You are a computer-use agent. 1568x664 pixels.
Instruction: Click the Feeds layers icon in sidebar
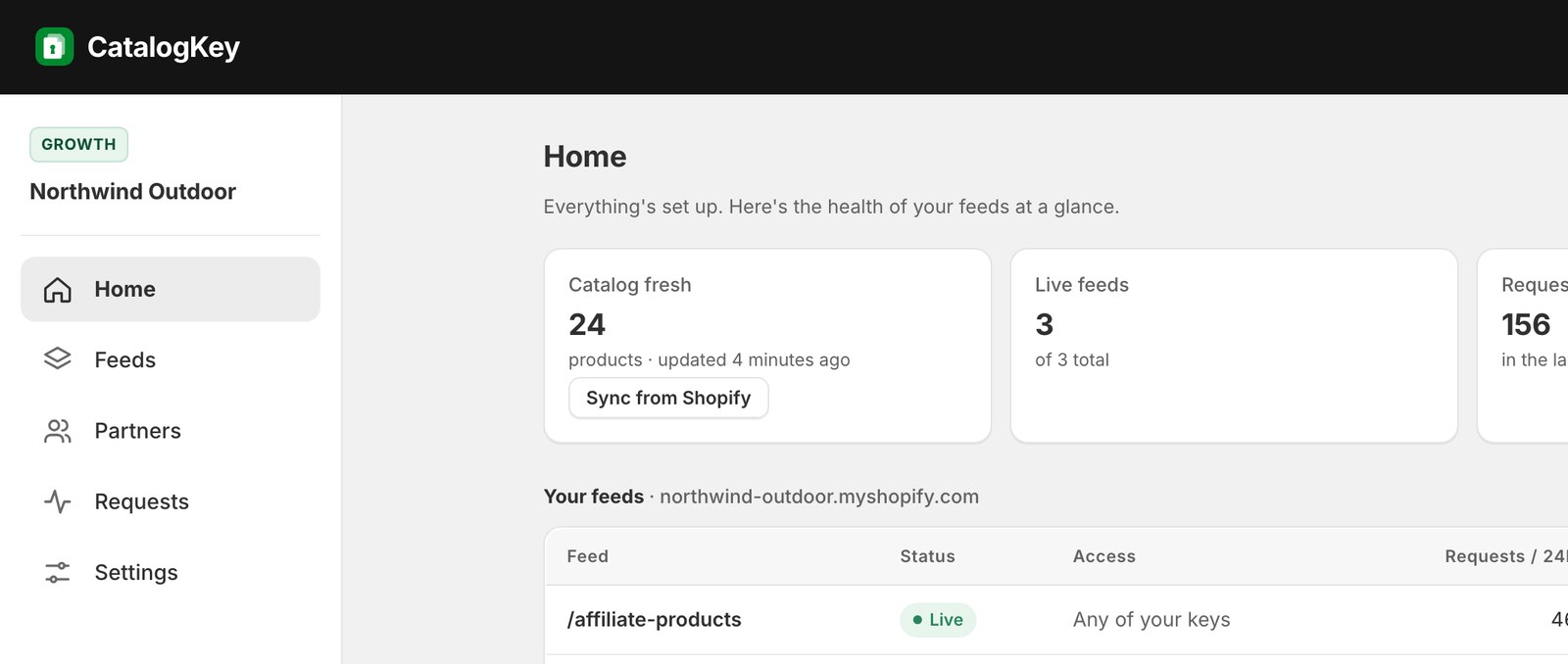click(58, 359)
